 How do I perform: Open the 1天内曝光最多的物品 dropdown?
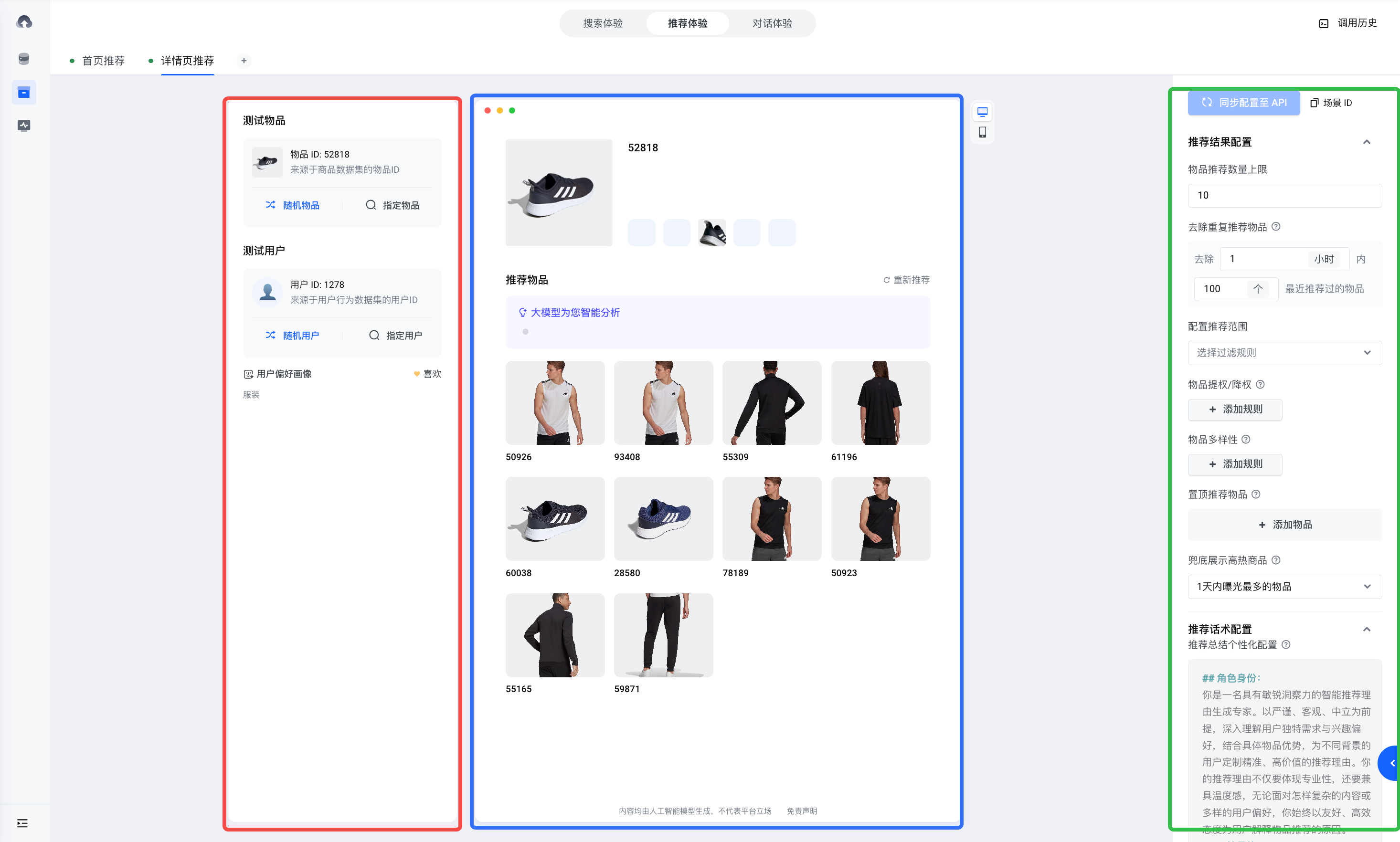(1284, 586)
